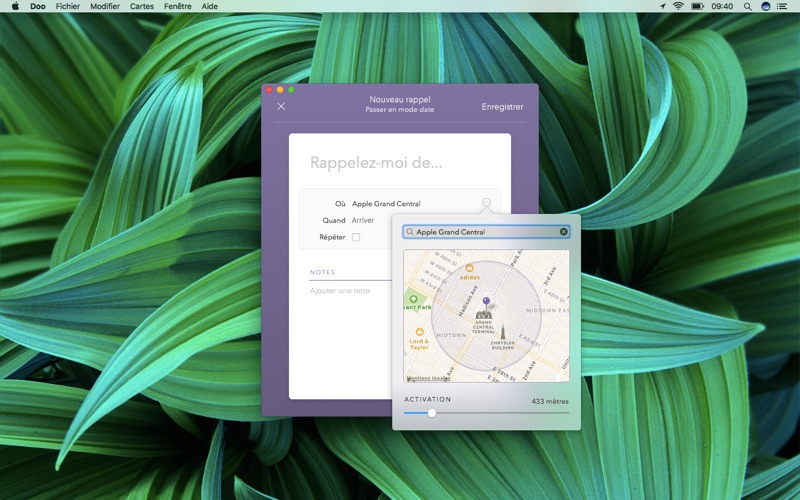Dismiss reminder with the X icon
The width and height of the screenshot is (800, 500).
(x=281, y=106)
